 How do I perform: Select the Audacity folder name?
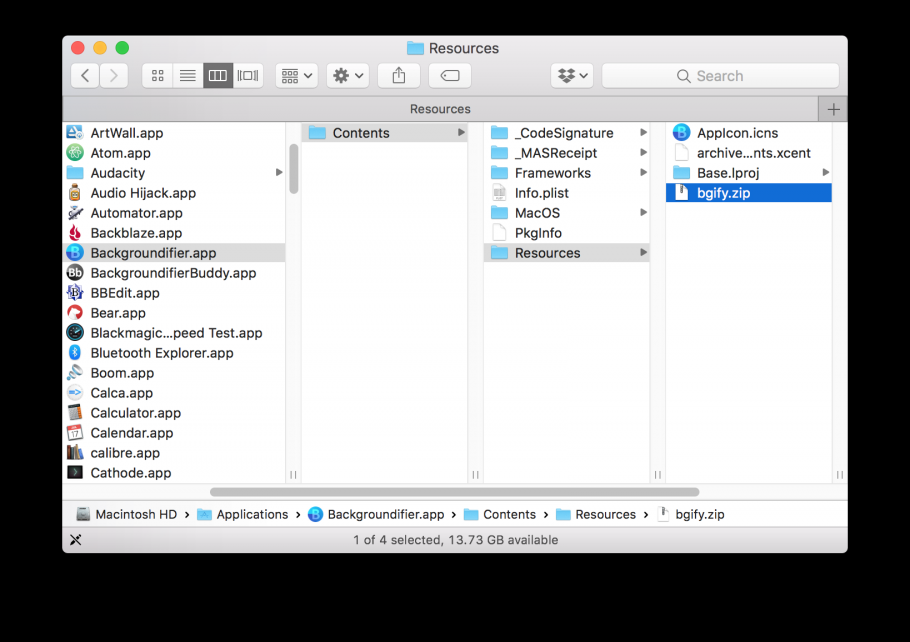[x=118, y=173]
